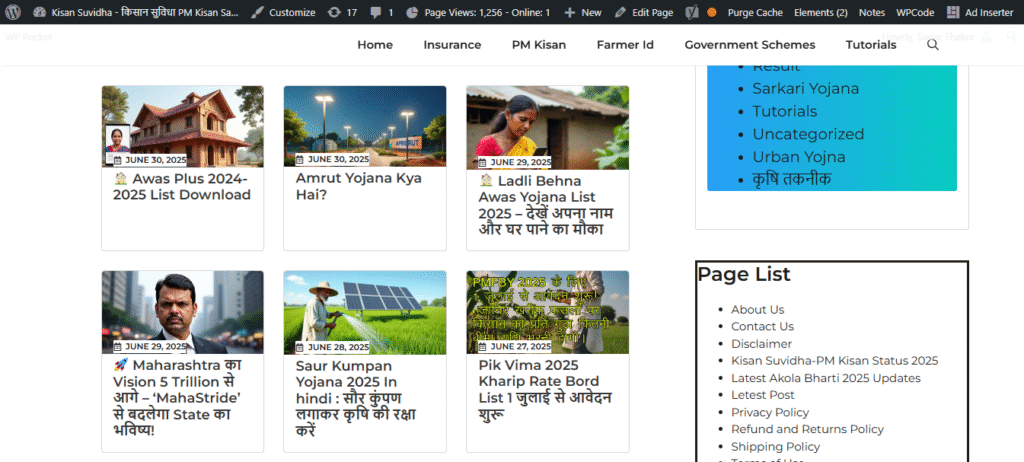Open Amrut Yojana street lights thumbnail
Viewport: 1024px width, 462px height.
point(365,126)
